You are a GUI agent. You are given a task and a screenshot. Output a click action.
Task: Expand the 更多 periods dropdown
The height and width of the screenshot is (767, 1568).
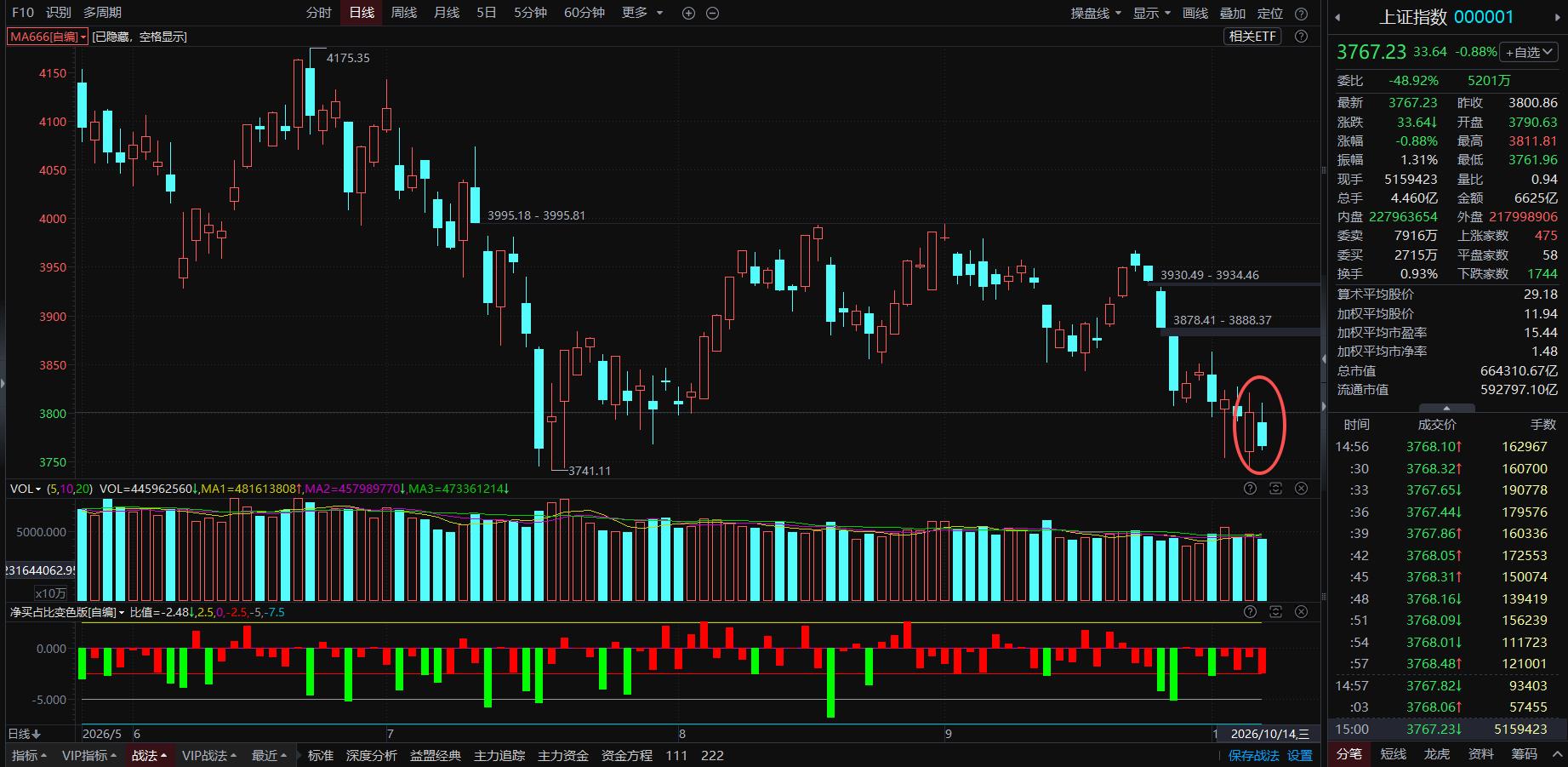(x=641, y=13)
